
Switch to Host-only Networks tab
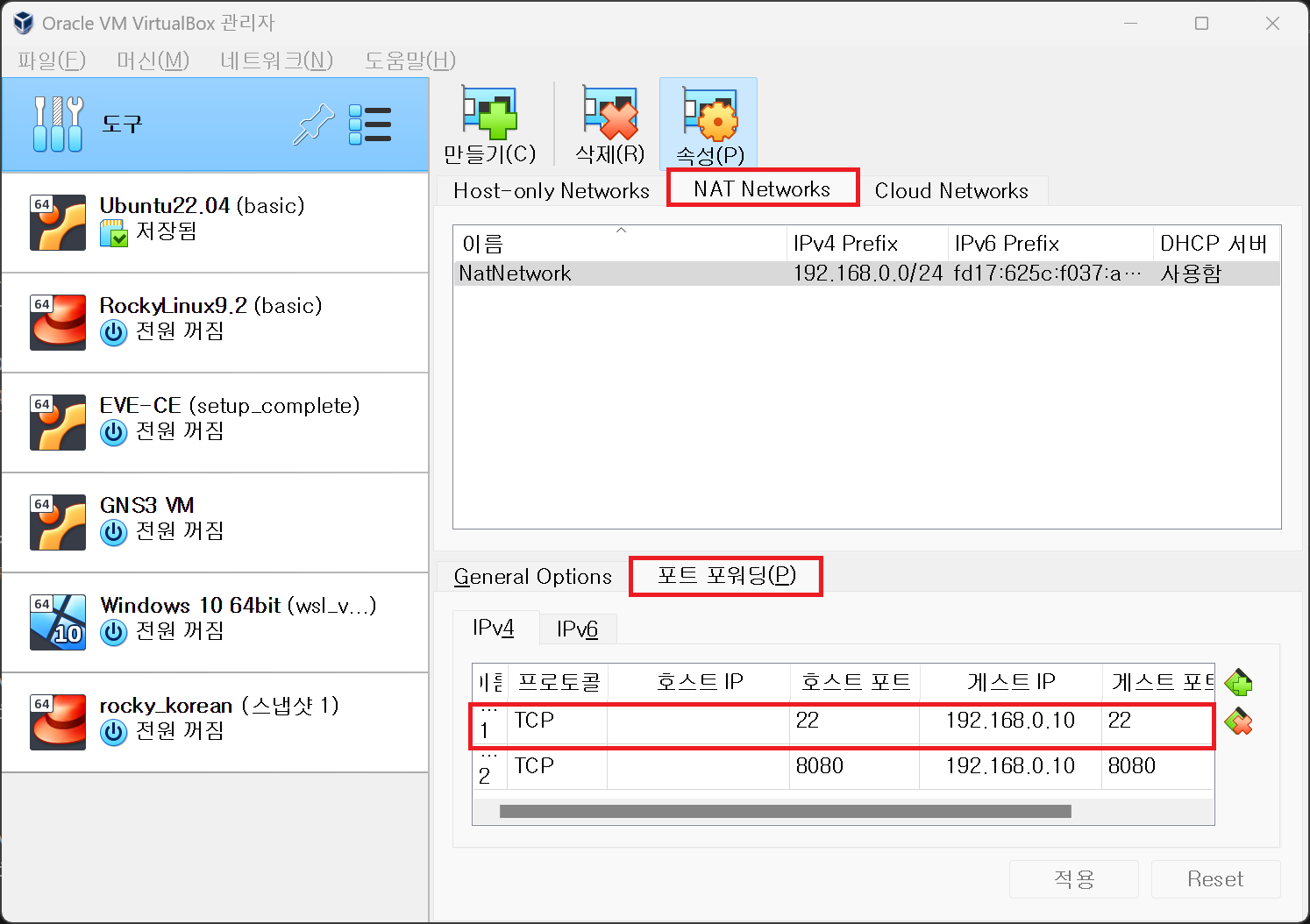pyautogui.click(x=552, y=190)
